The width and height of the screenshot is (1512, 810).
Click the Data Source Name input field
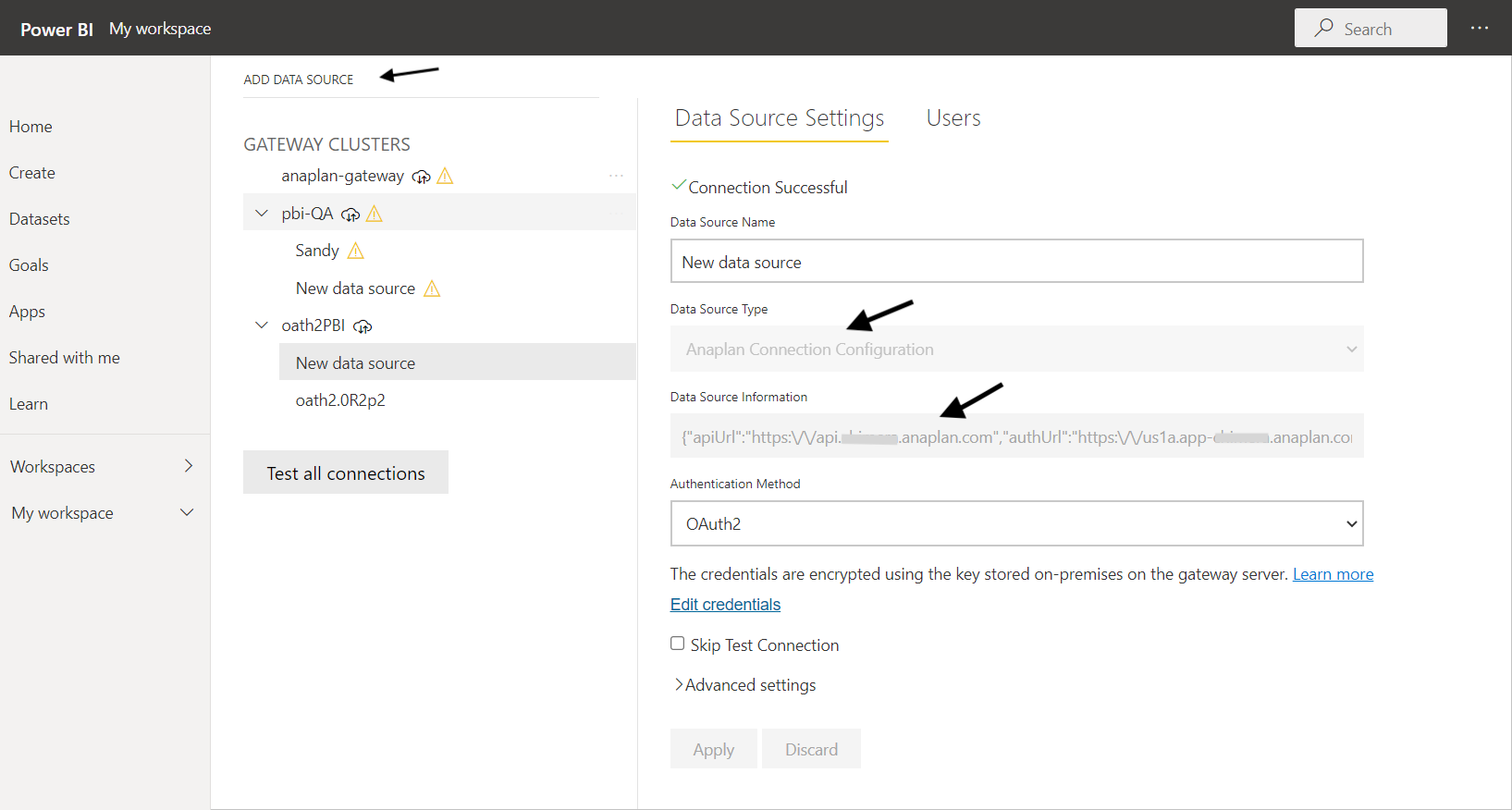(1016, 262)
